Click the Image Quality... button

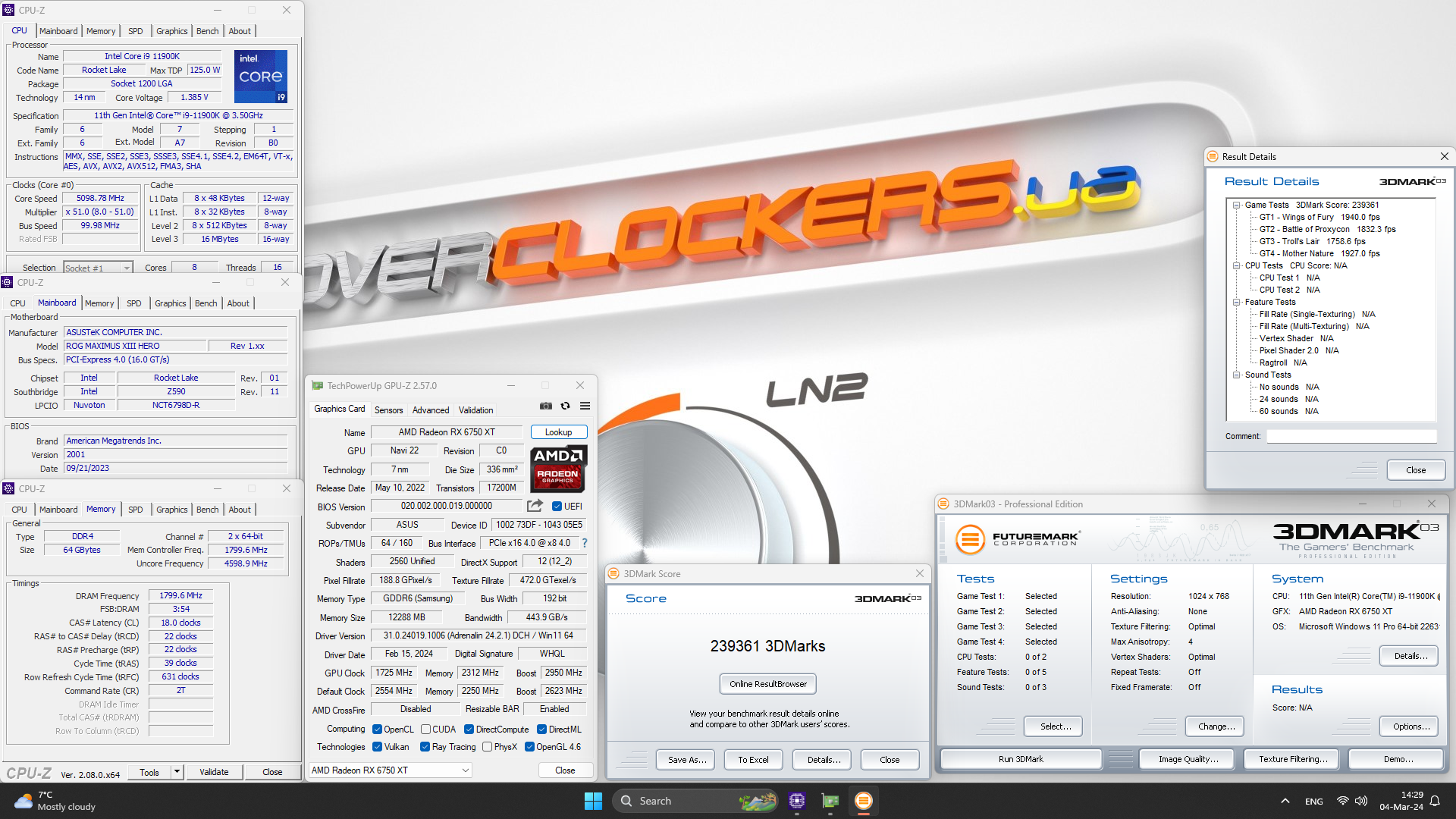tap(1188, 759)
